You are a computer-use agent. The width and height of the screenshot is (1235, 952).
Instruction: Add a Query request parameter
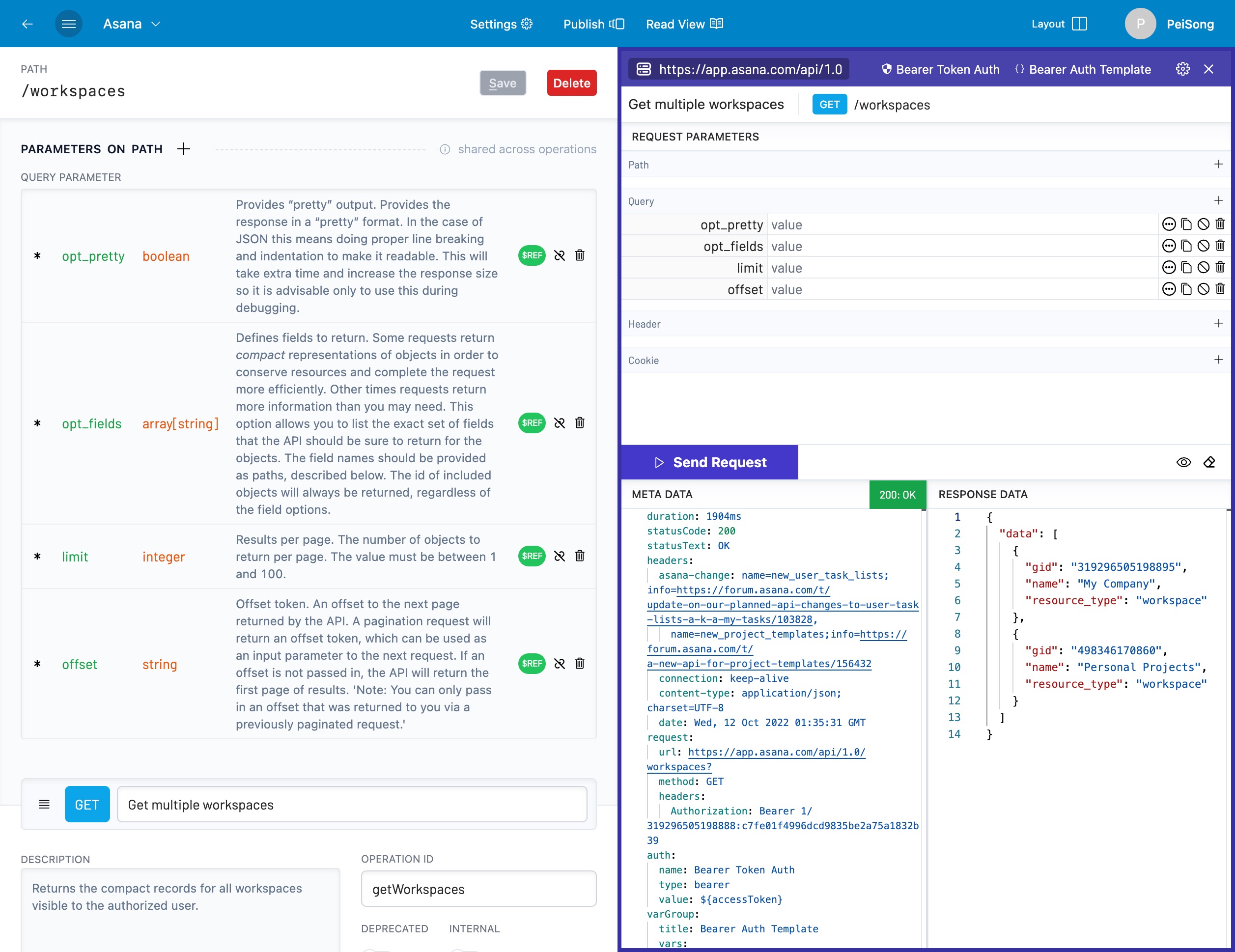tap(1218, 201)
